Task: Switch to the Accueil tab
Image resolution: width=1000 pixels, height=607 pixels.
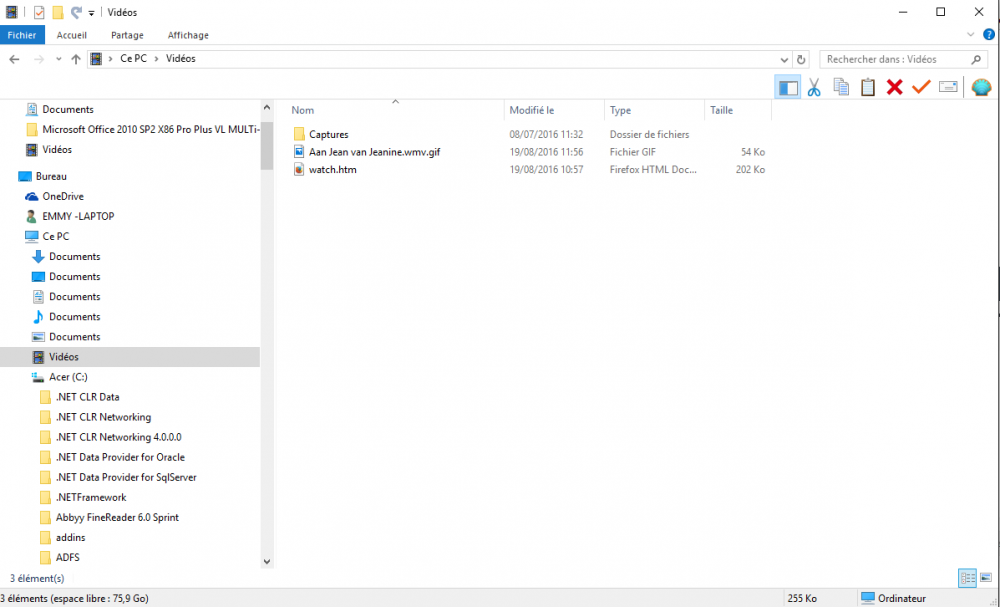Action: 71,35
